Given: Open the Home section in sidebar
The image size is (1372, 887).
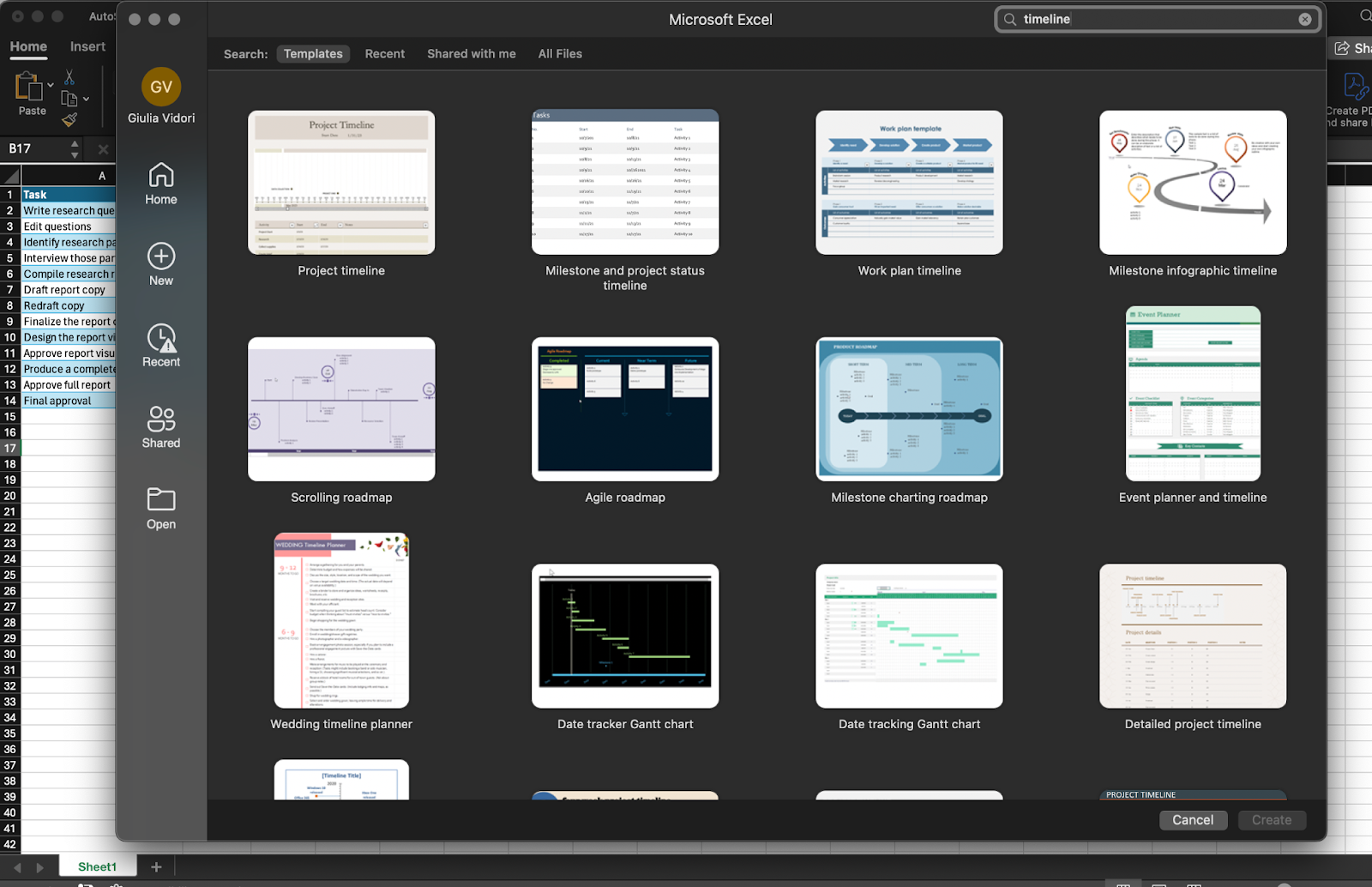Looking at the screenshot, I should pyautogui.click(x=161, y=184).
